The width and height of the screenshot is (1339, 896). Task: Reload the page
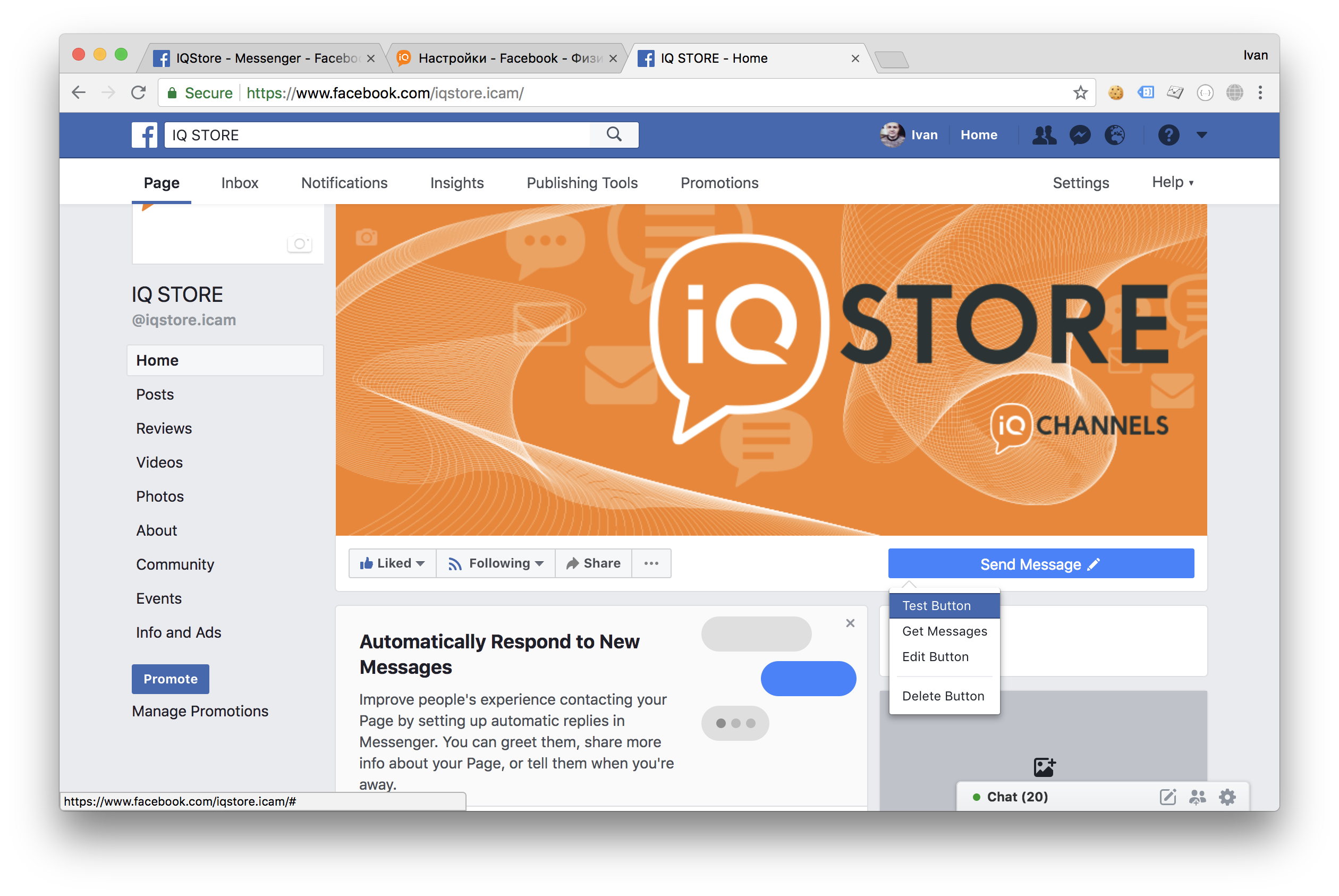[139, 92]
